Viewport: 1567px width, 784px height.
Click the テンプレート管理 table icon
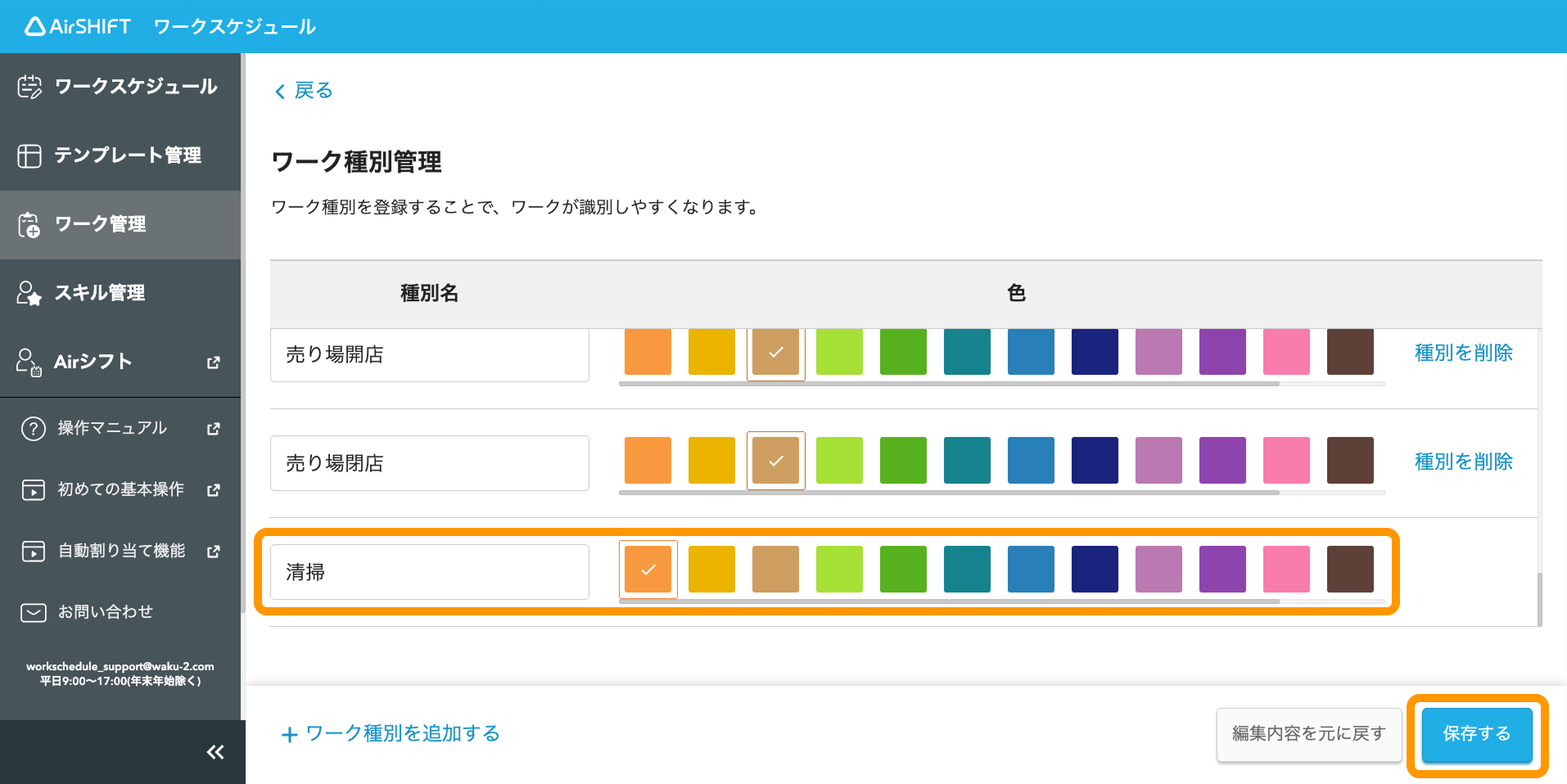pos(29,155)
